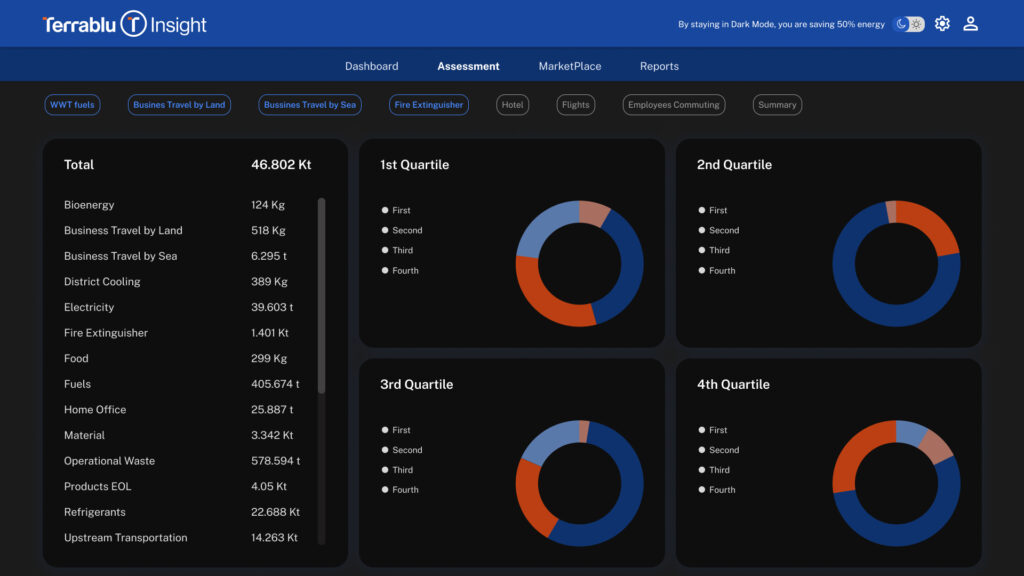Click the Terrablu Insight logo
Viewport: 1024px width, 576px height.
pos(124,25)
